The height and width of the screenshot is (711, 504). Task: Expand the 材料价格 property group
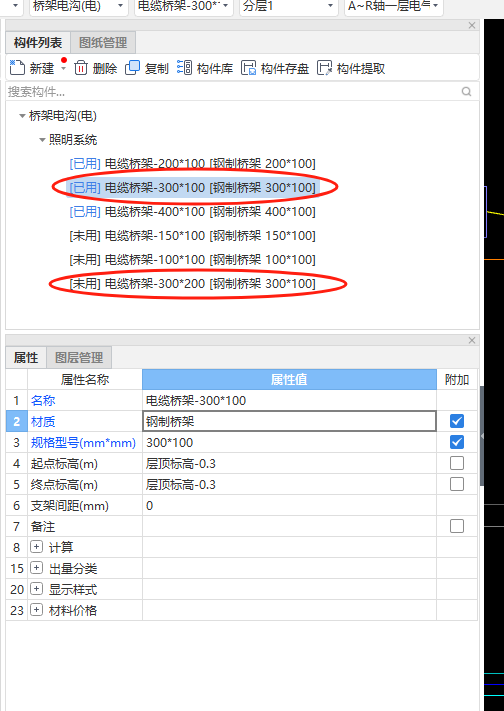coord(36,610)
